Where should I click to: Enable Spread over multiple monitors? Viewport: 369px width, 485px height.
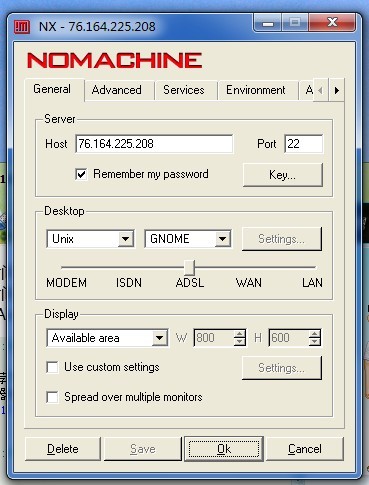[x=53, y=397]
